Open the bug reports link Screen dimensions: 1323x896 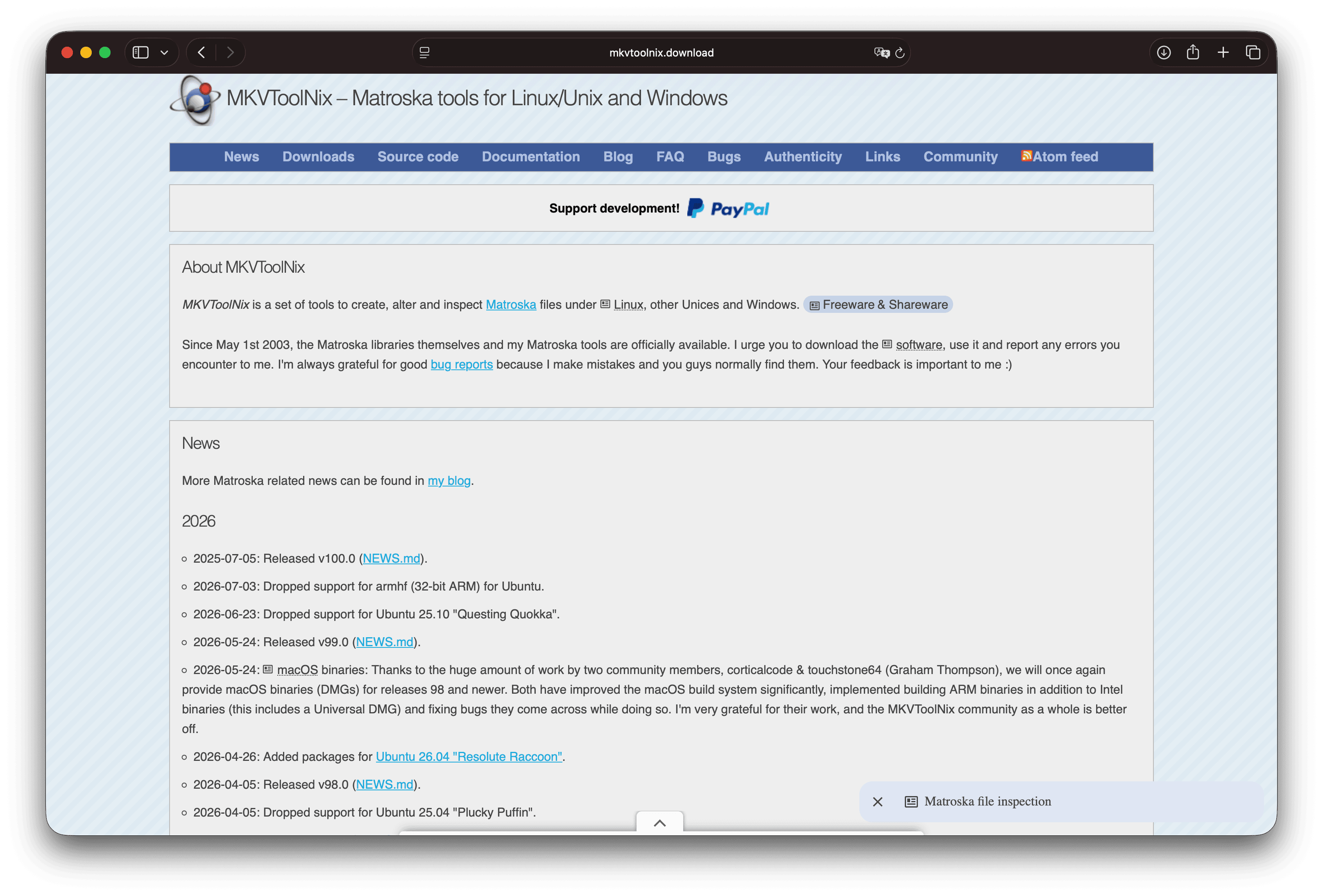point(462,364)
